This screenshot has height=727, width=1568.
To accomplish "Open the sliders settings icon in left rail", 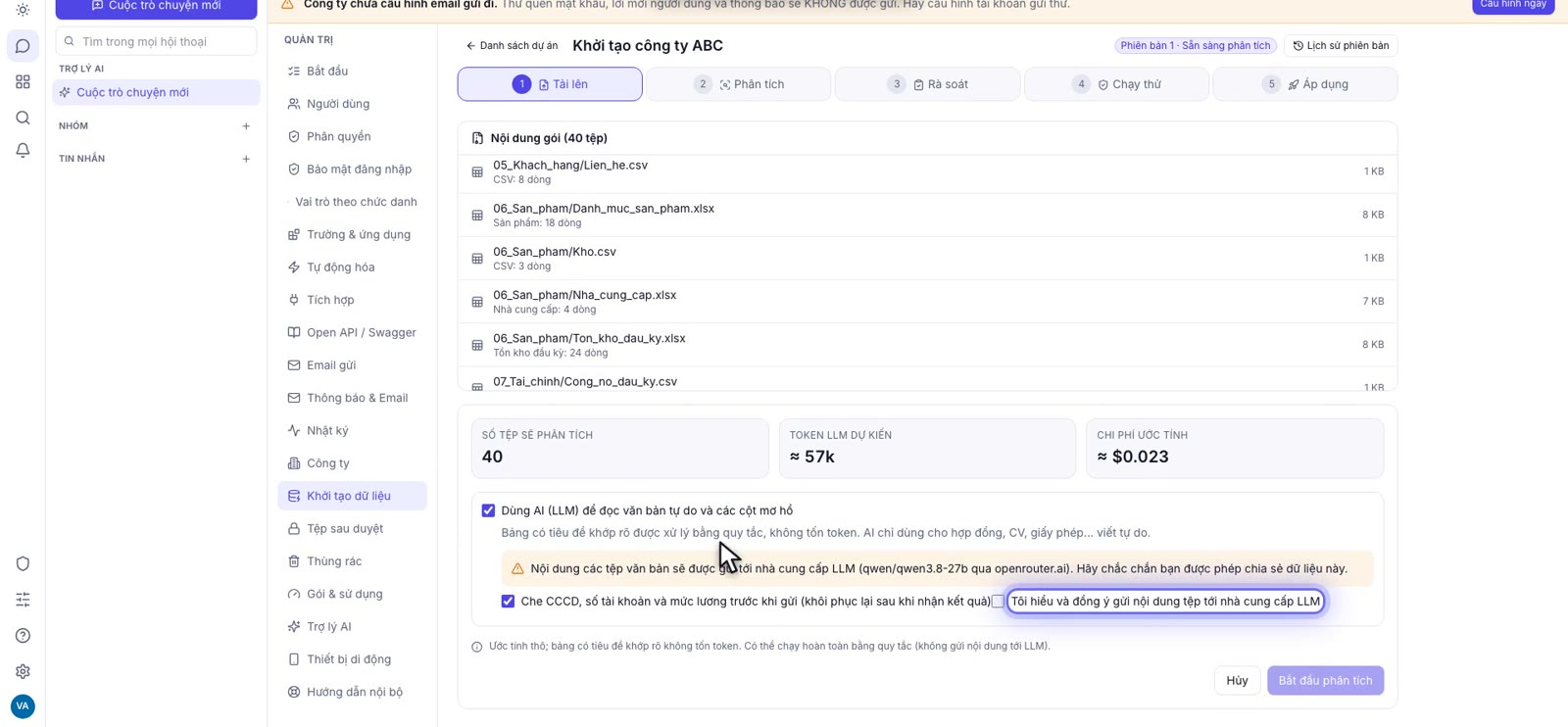I will click(23, 600).
